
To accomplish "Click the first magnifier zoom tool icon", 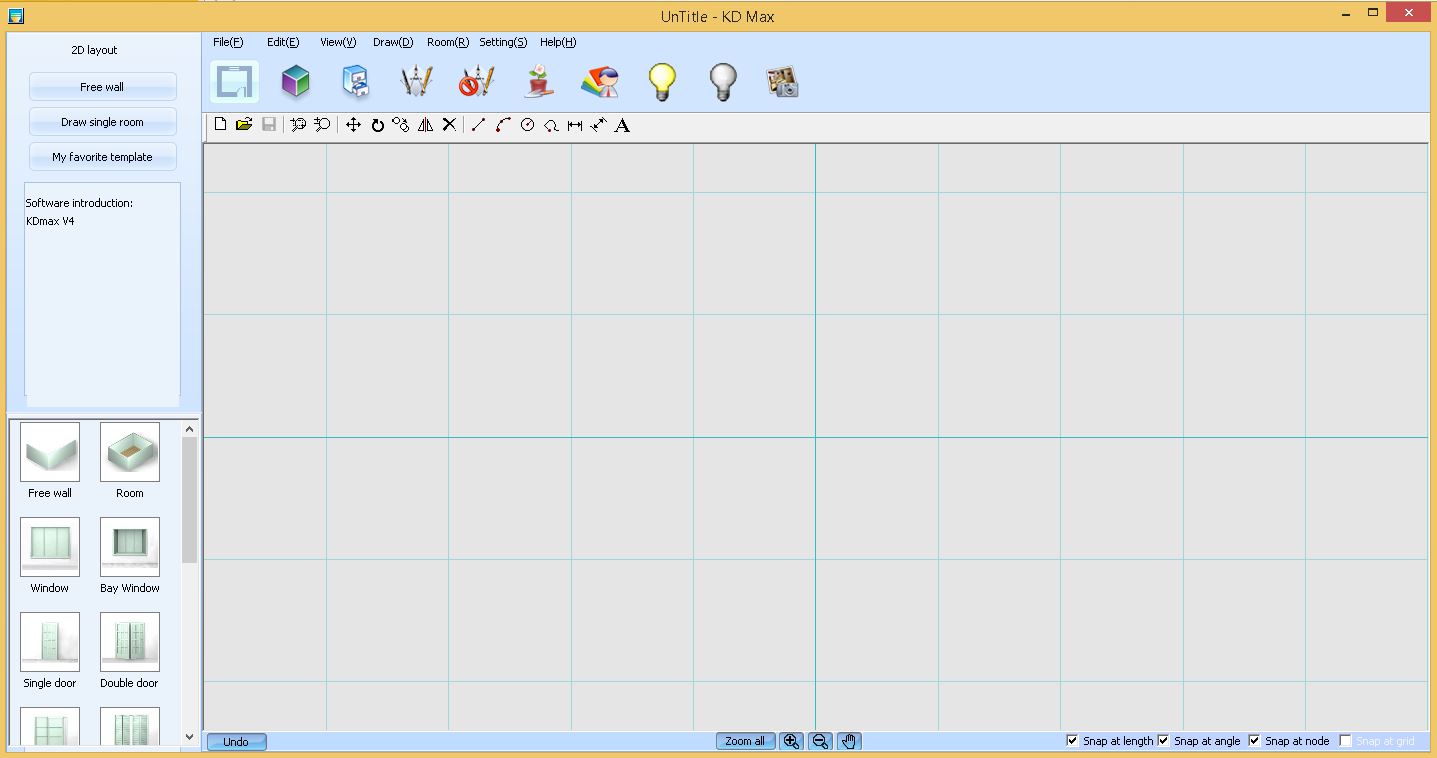I will pyautogui.click(x=298, y=125).
